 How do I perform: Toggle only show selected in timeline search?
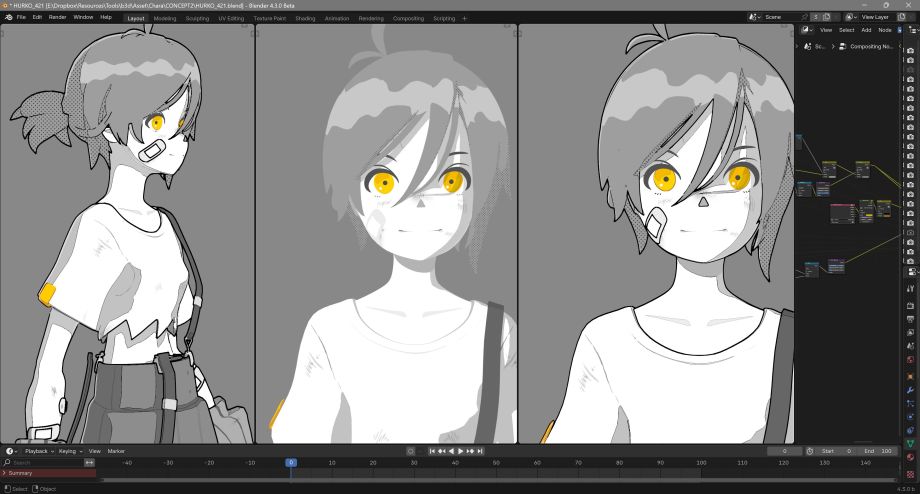tap(89, 463)
